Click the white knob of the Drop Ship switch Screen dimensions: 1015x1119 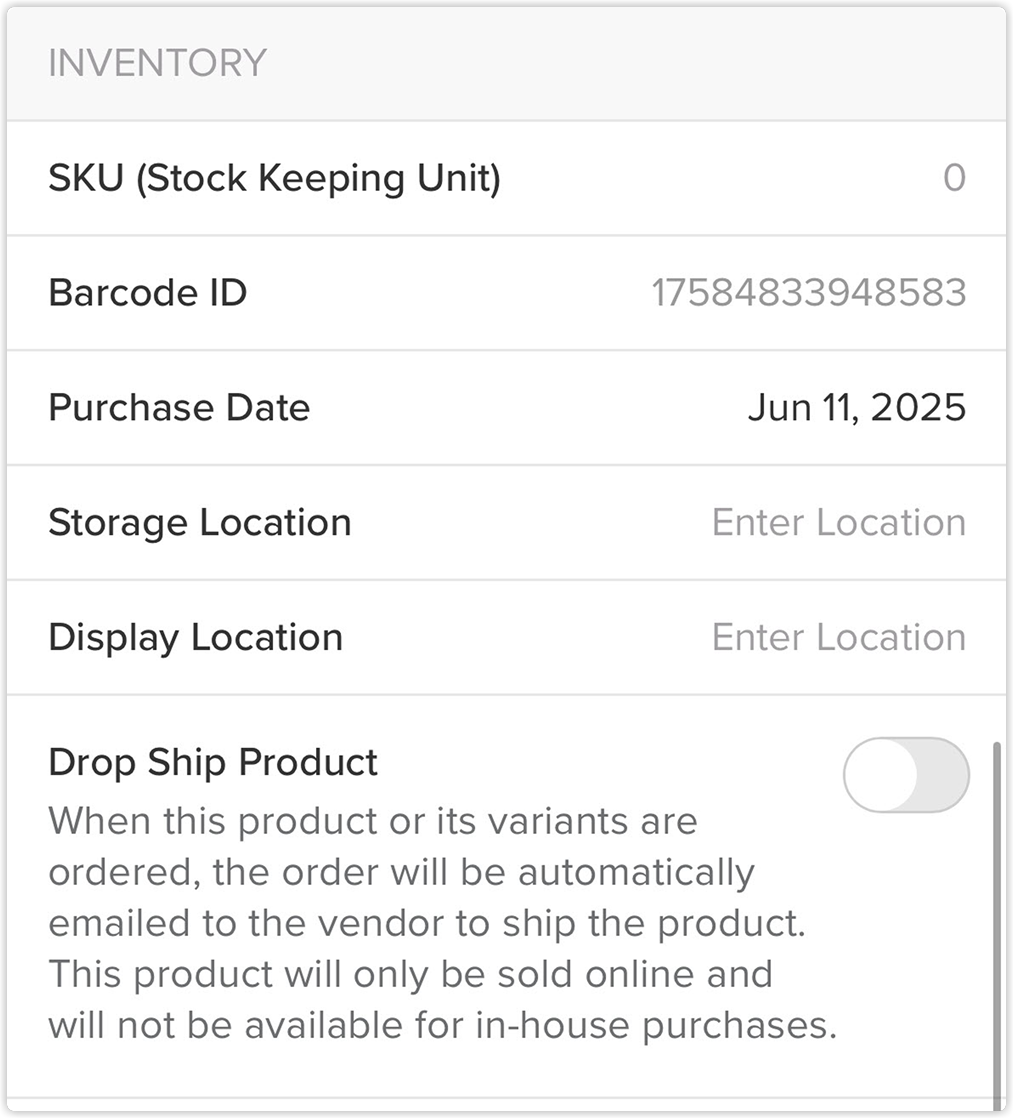[x=882, y=775]
